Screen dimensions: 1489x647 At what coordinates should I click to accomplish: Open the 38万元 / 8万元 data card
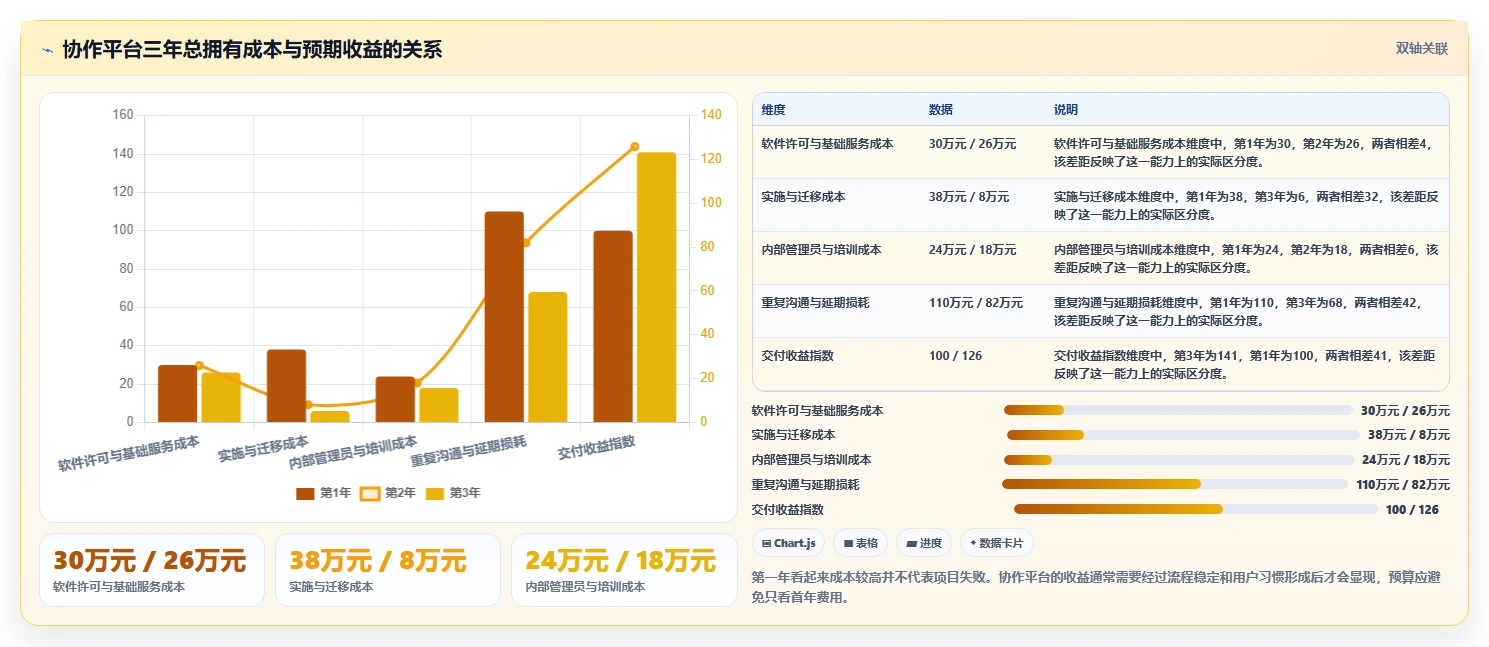tap(388, 570)
